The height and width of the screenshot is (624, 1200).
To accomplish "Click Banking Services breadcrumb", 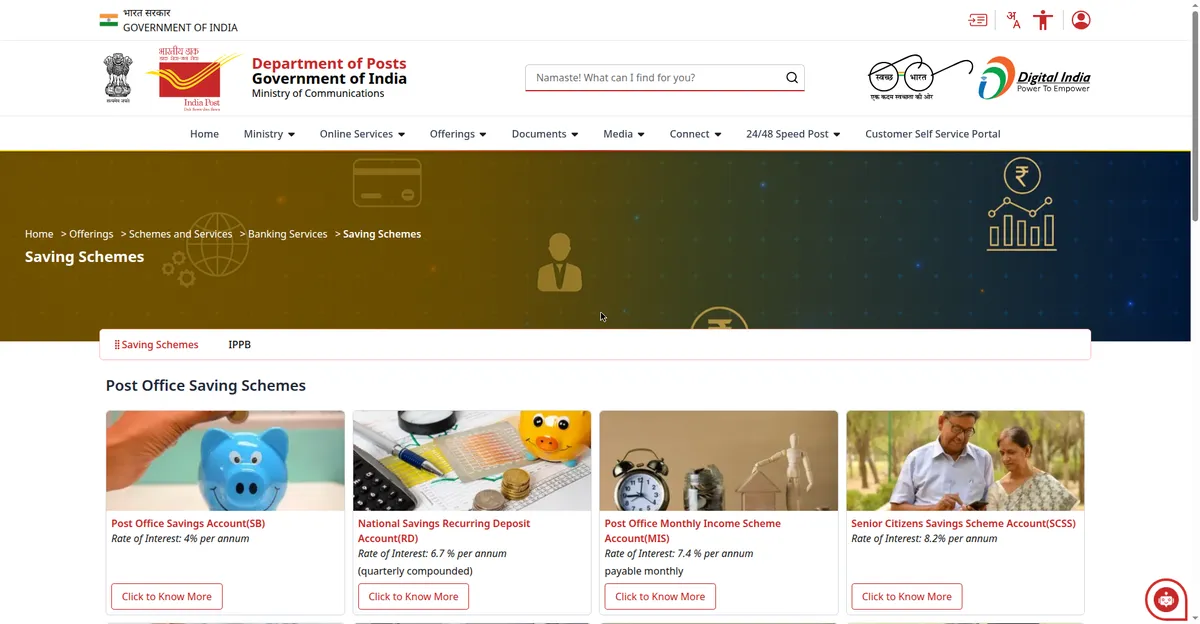I will [288, 234].
